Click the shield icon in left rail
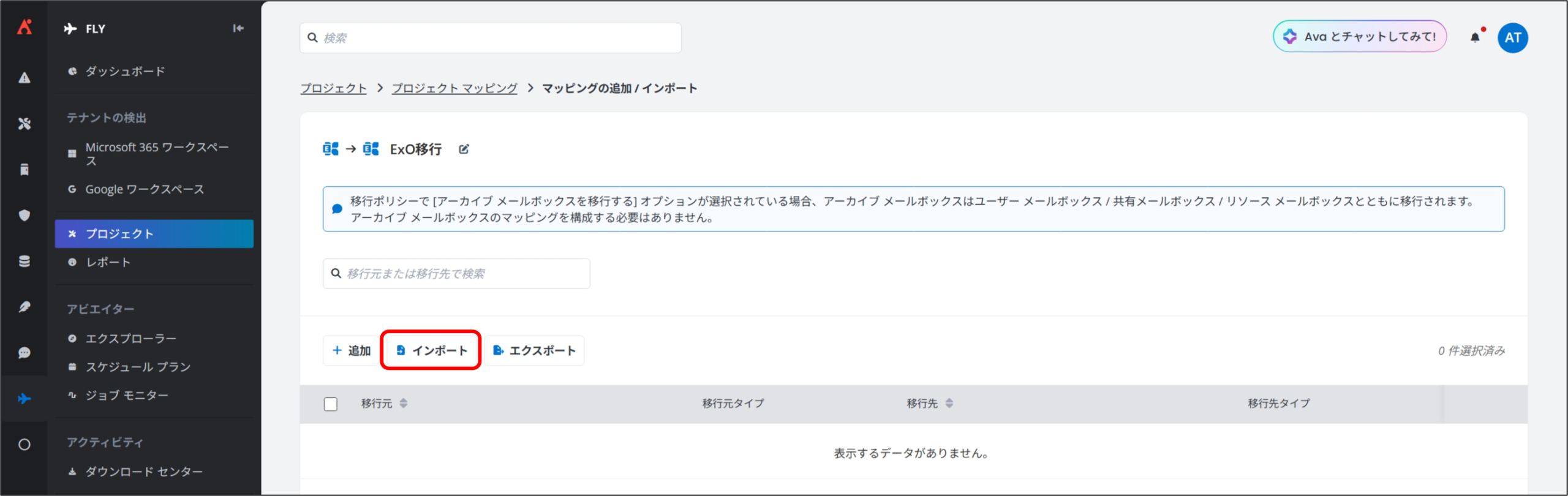 (24, 215)
